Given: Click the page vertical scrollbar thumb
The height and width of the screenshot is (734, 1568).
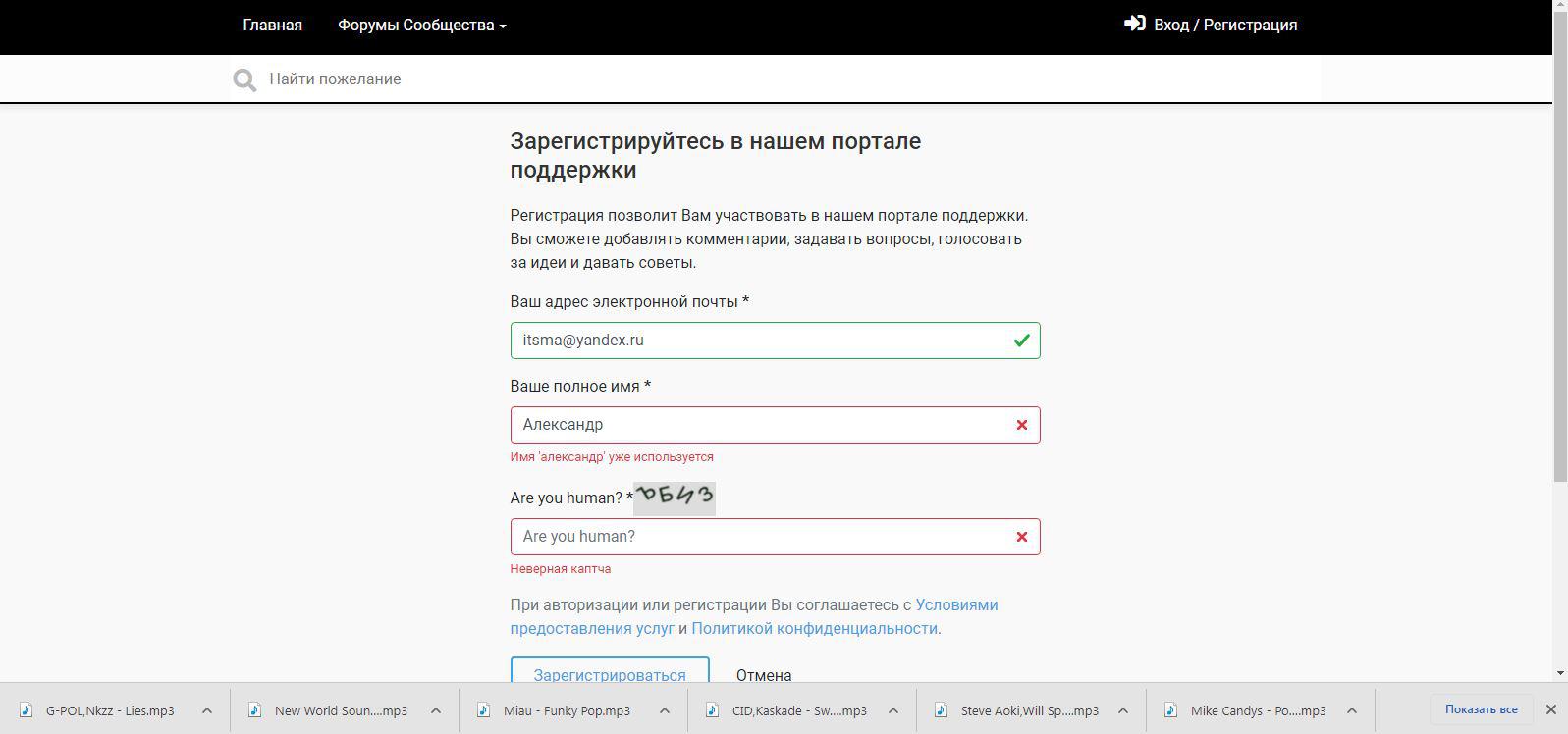Looking at the screenshot, I should tap(1560, 248).
